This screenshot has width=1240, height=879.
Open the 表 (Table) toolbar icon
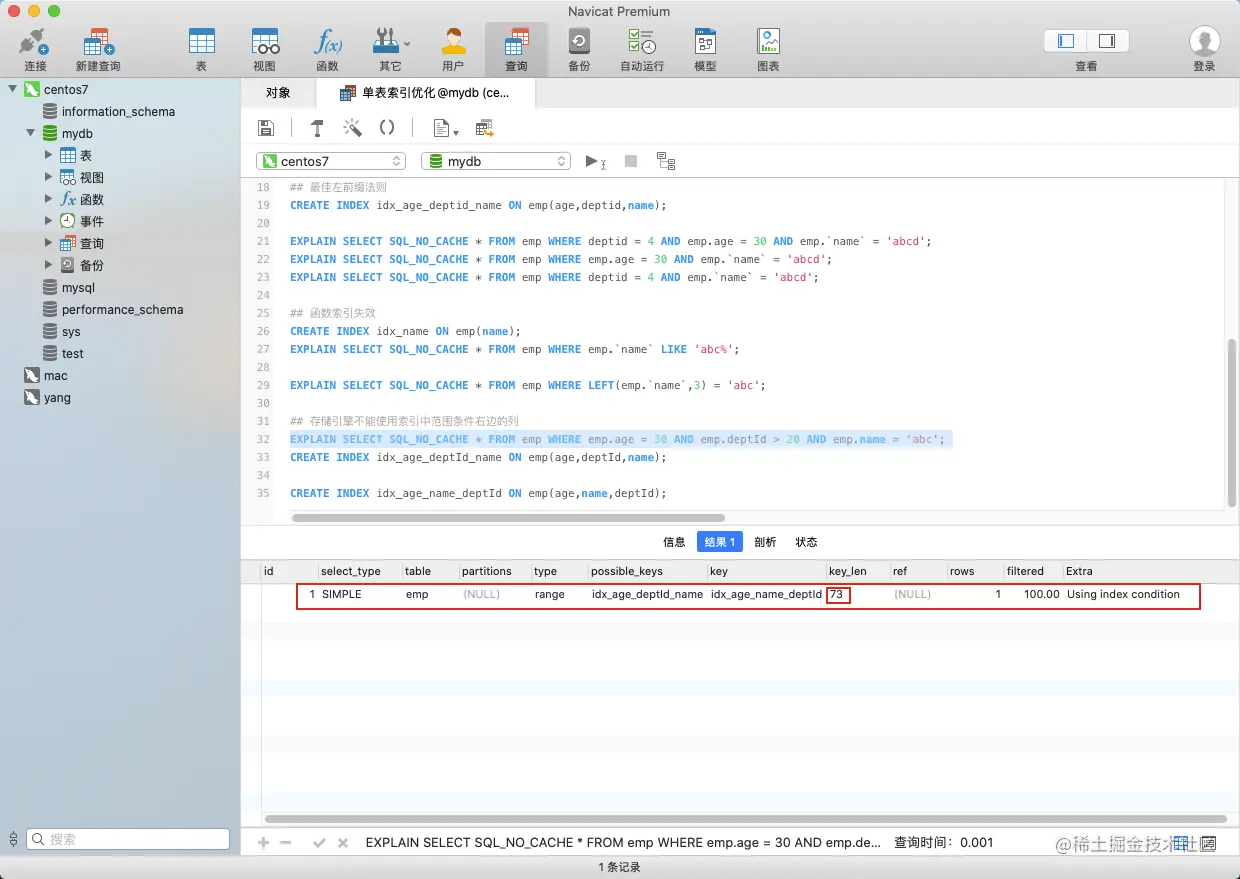click(201, 42)
